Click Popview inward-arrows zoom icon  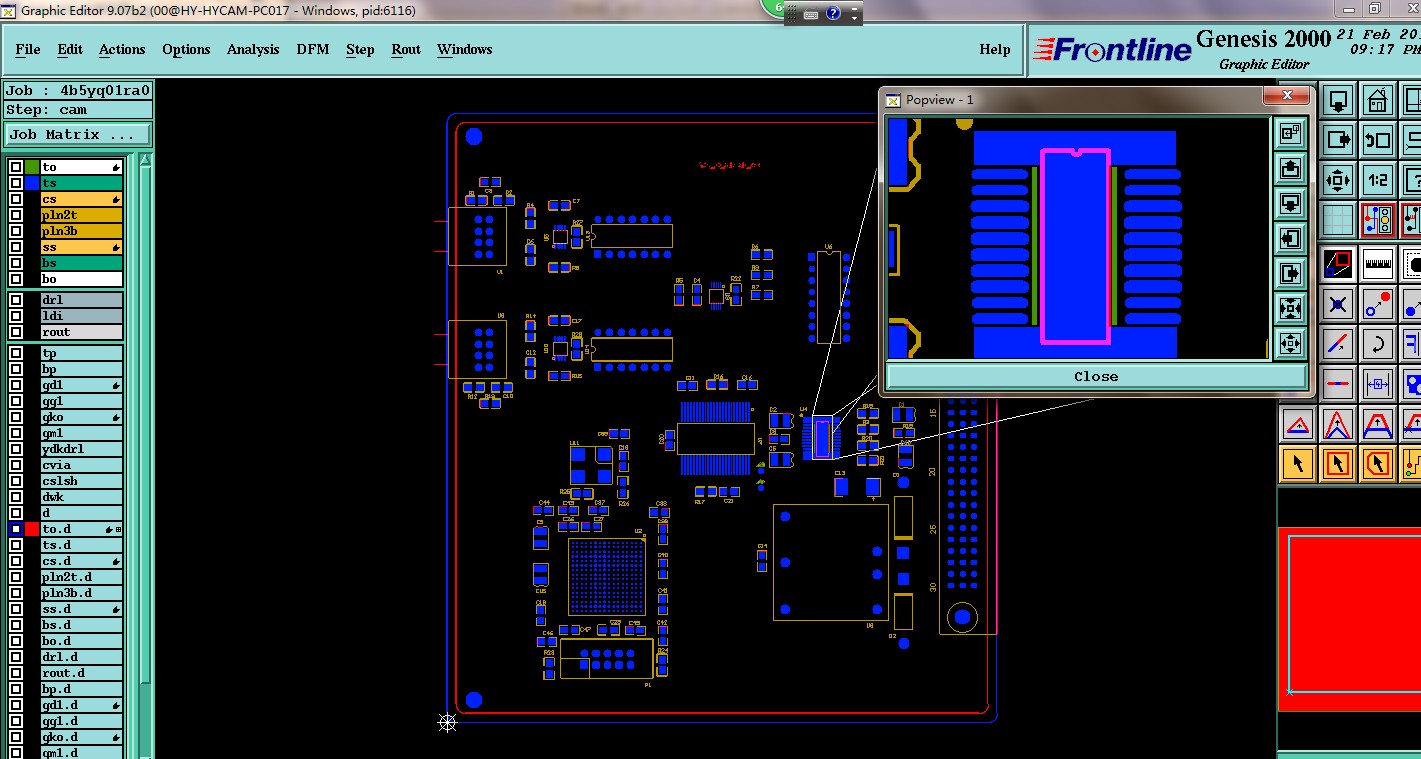[1290, 308]
